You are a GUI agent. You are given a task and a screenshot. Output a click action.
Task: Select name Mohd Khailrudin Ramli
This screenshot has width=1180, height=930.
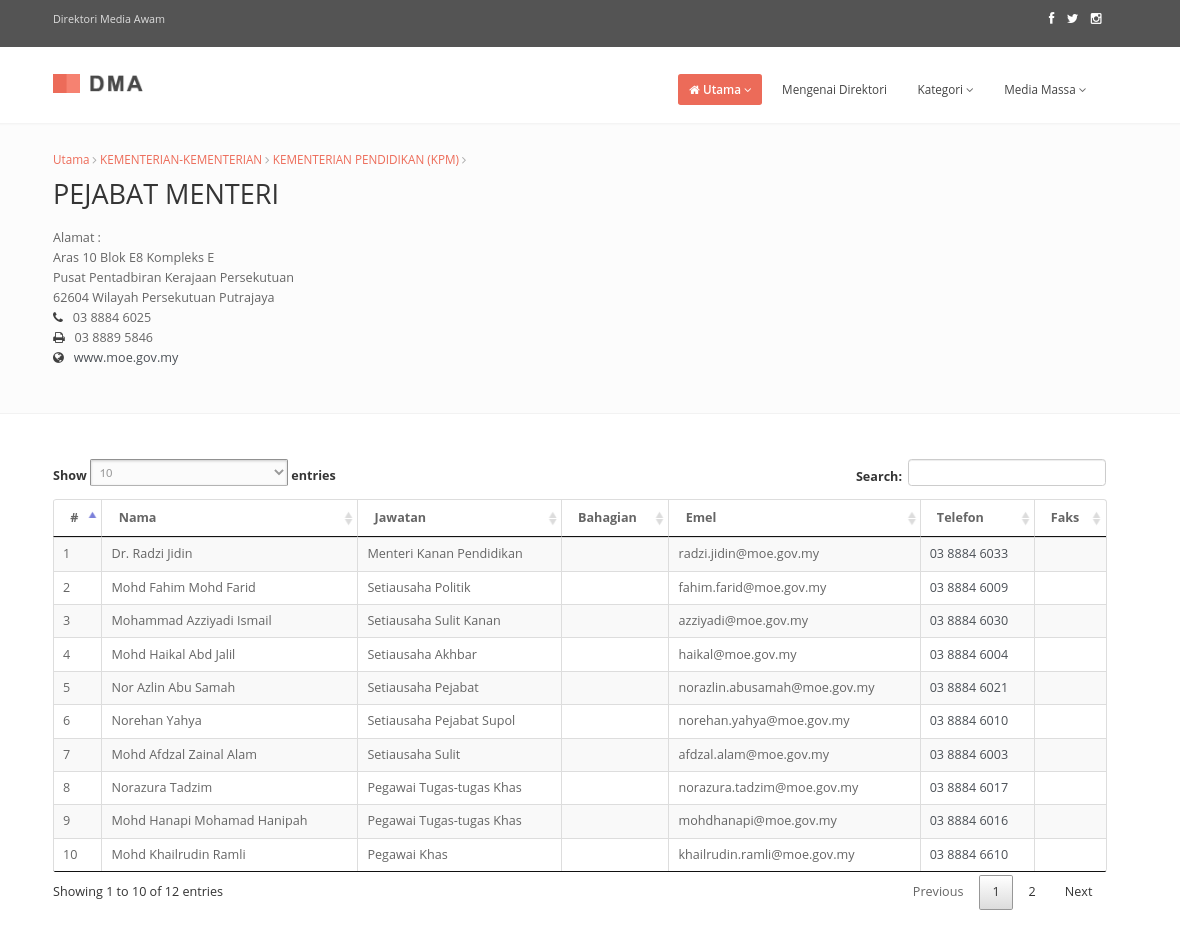click(x=178, y=855)
